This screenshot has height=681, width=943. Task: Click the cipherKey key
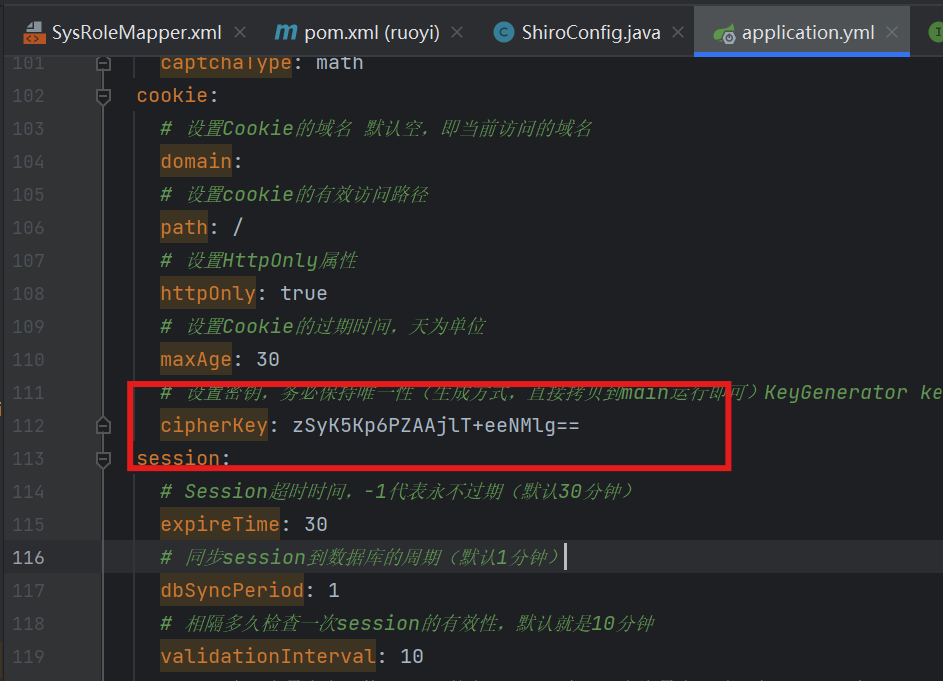pos(214,425)
